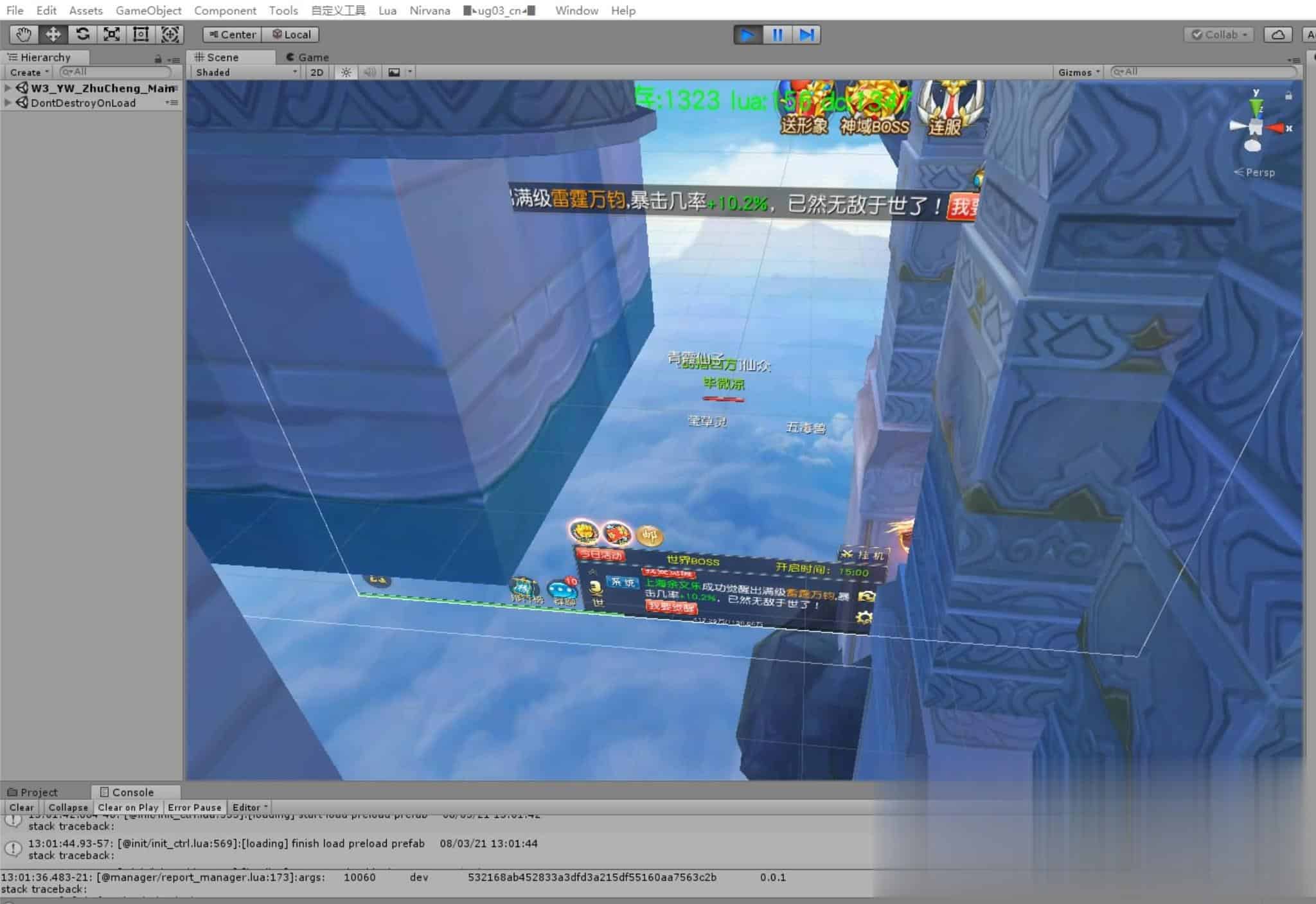Open the Collab dropdown
This screenshot has height=904, width=1316.
pyautogui.click(x=1219, y=35)
